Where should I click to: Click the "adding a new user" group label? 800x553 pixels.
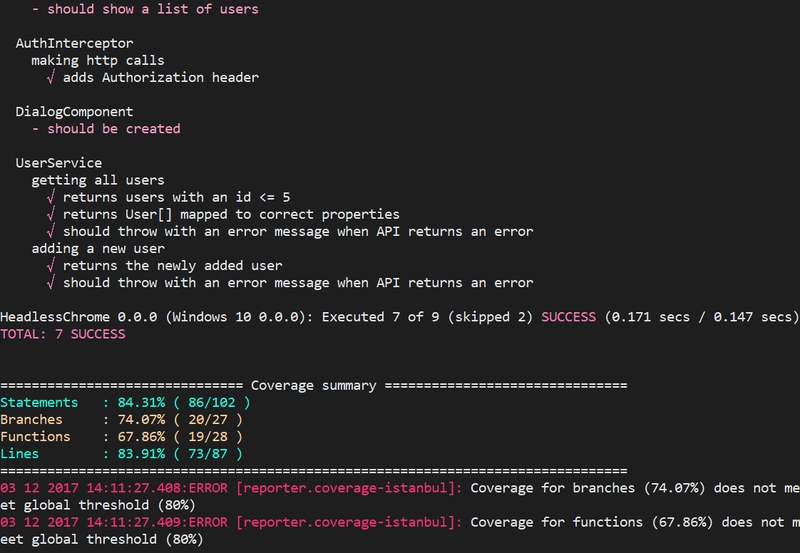tap(98, 248)
